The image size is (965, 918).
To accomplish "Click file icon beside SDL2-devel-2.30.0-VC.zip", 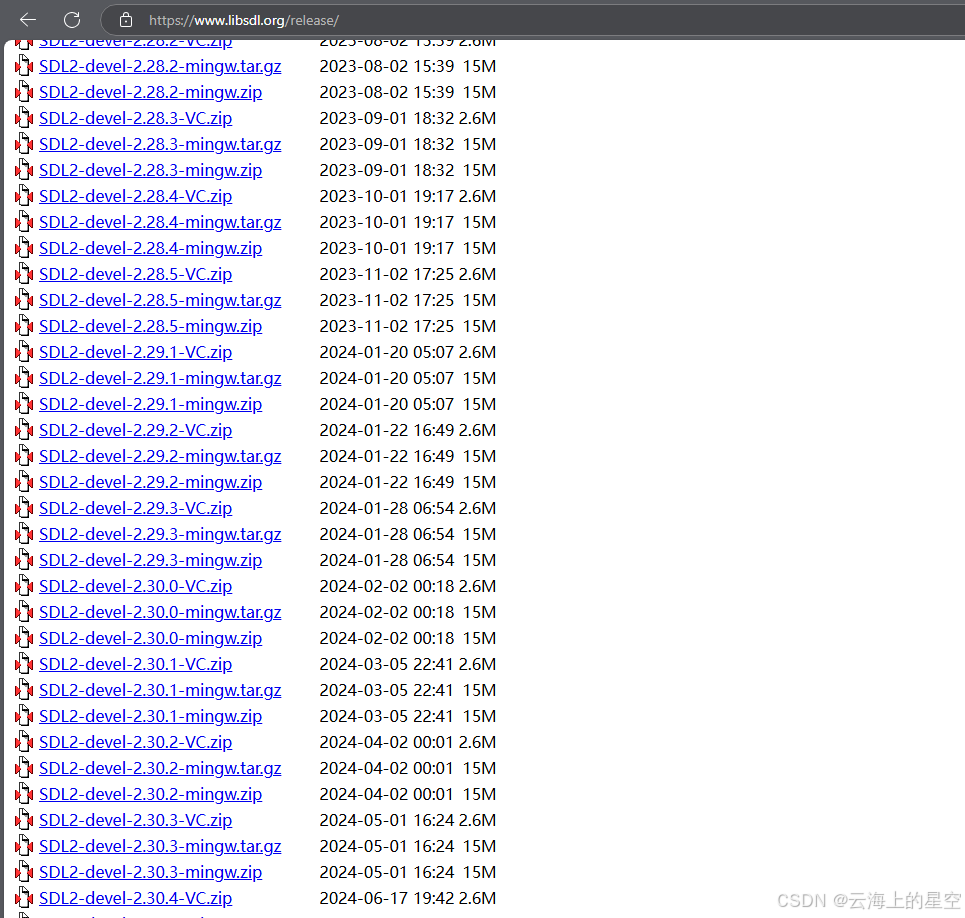I will [24, 585].
